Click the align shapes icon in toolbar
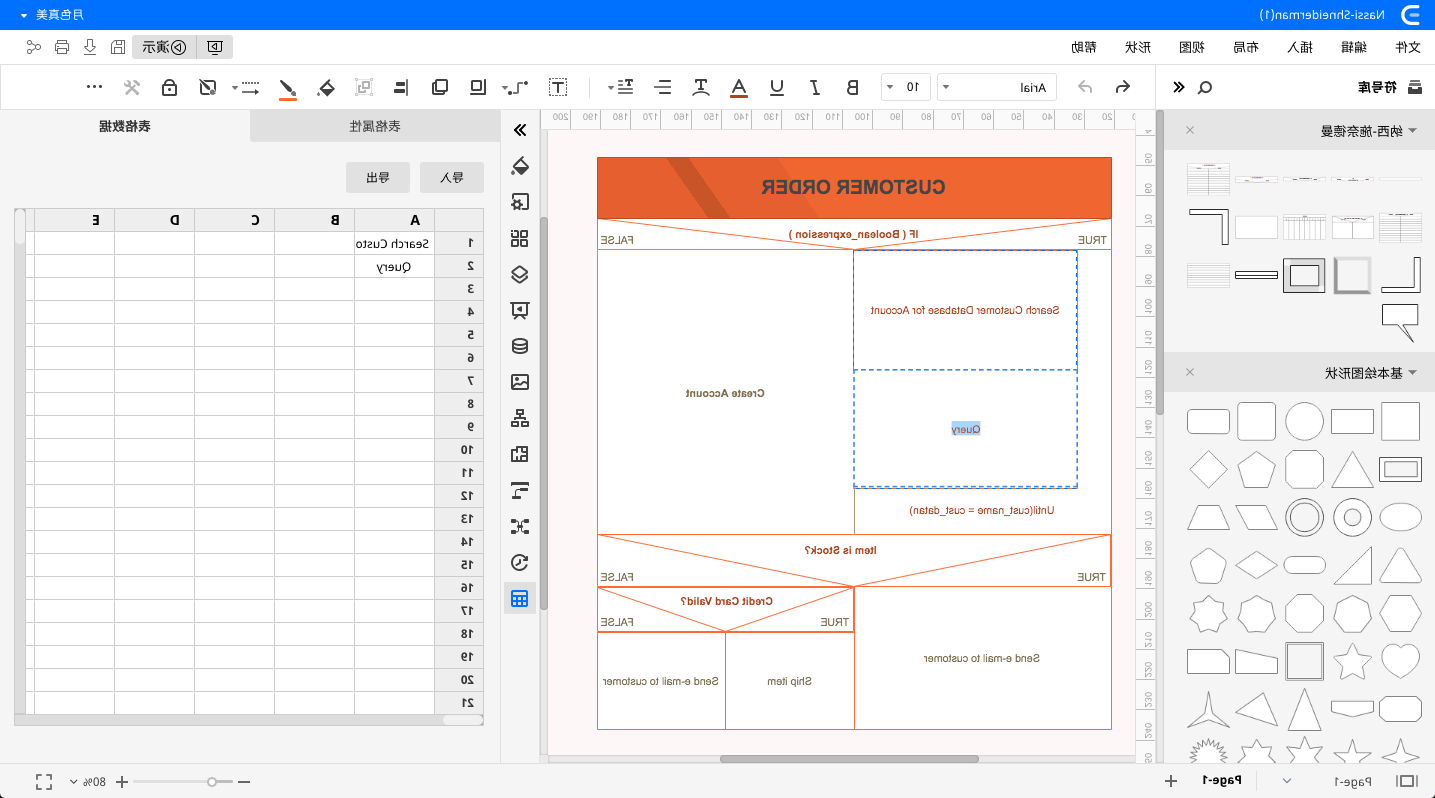 point(401,87)
